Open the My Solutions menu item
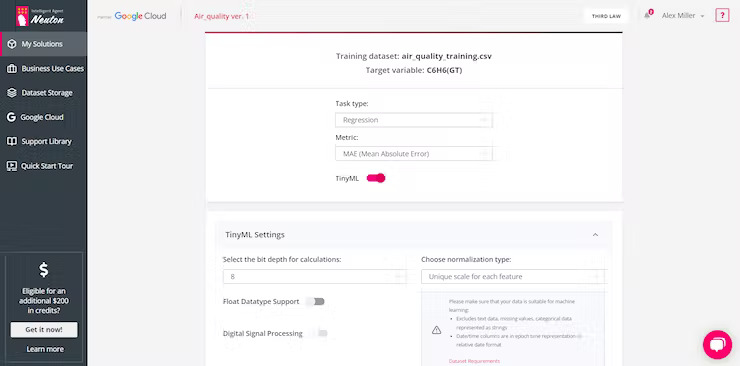This screenshot has height=366, width=740. click(x=43, y=44)
